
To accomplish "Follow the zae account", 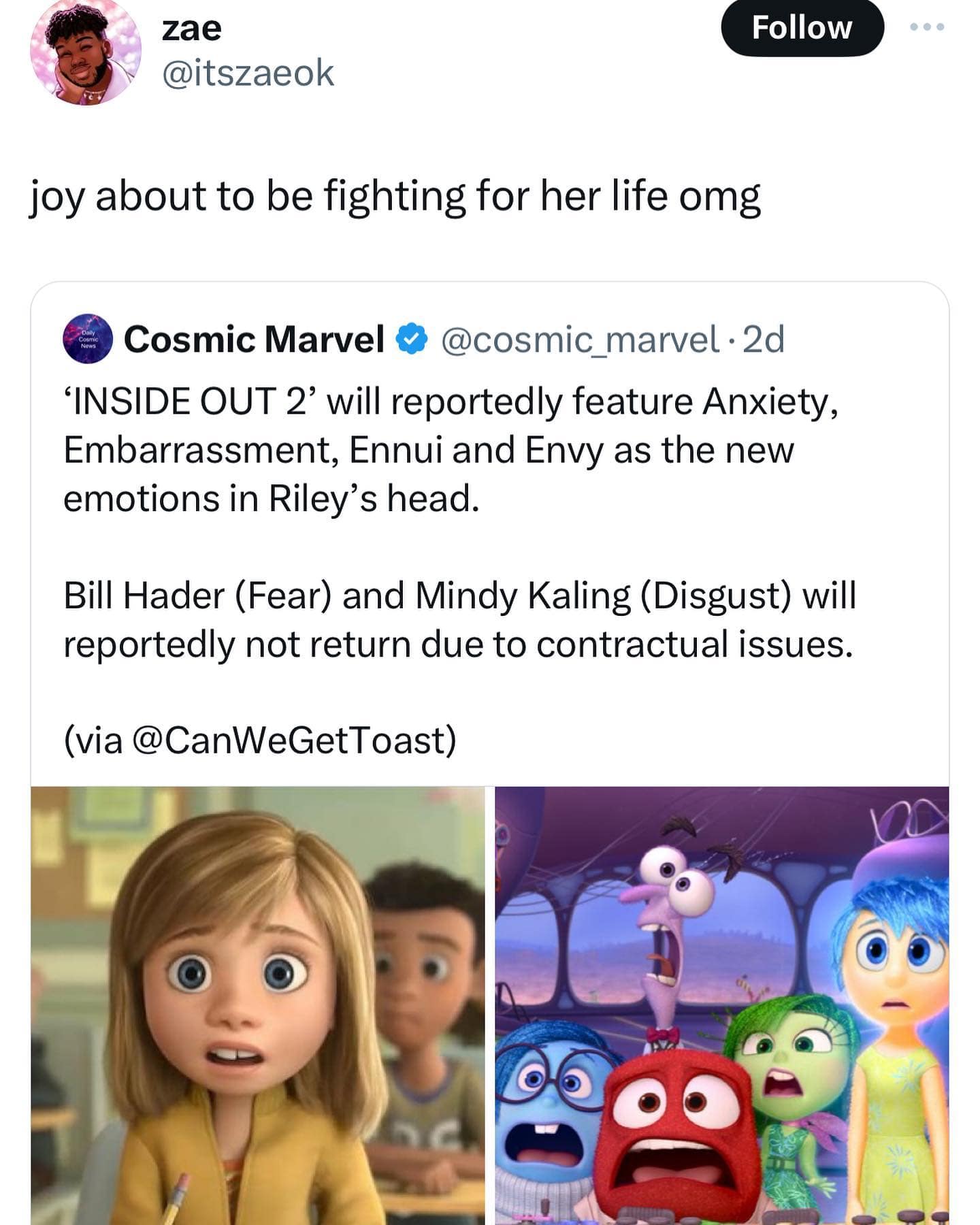I will click(802, 28).
